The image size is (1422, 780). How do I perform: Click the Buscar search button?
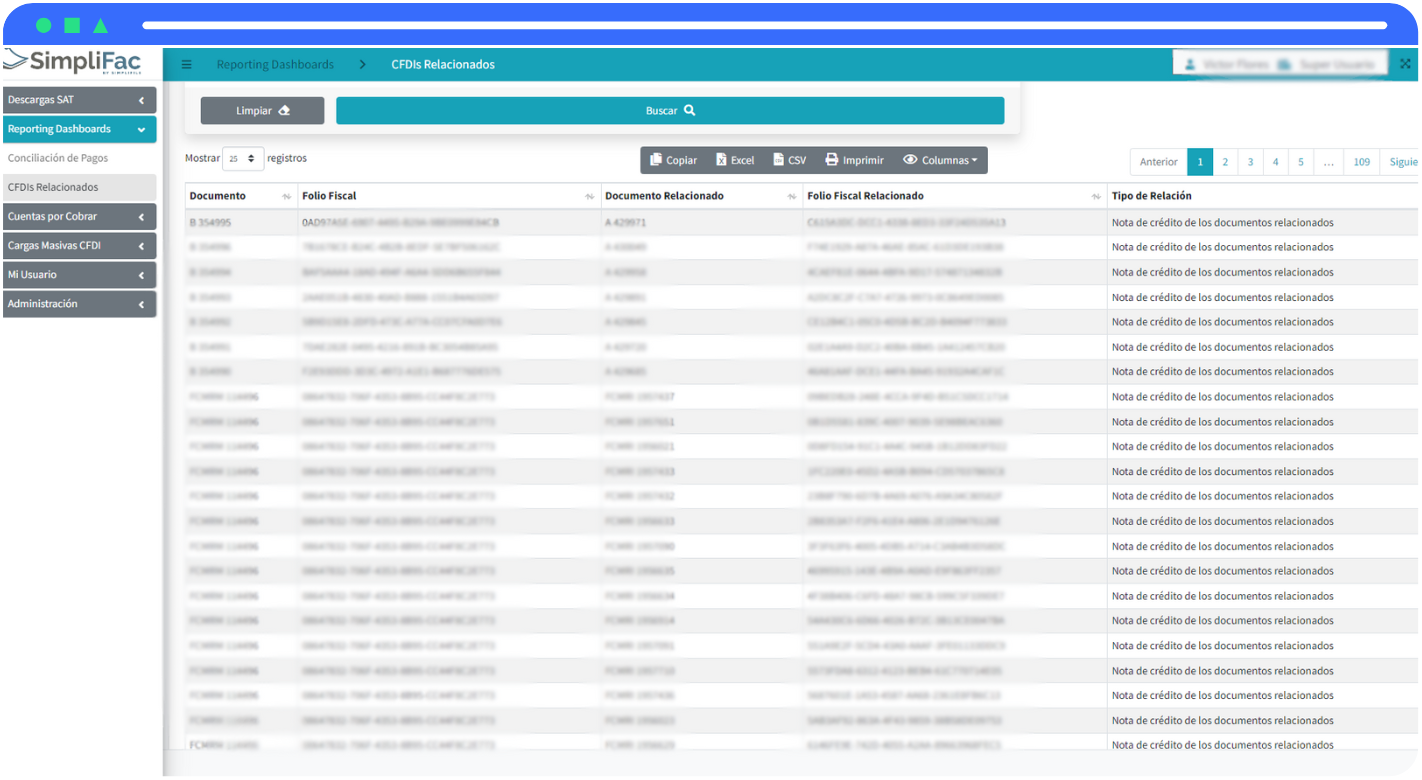tap(669, 111)
